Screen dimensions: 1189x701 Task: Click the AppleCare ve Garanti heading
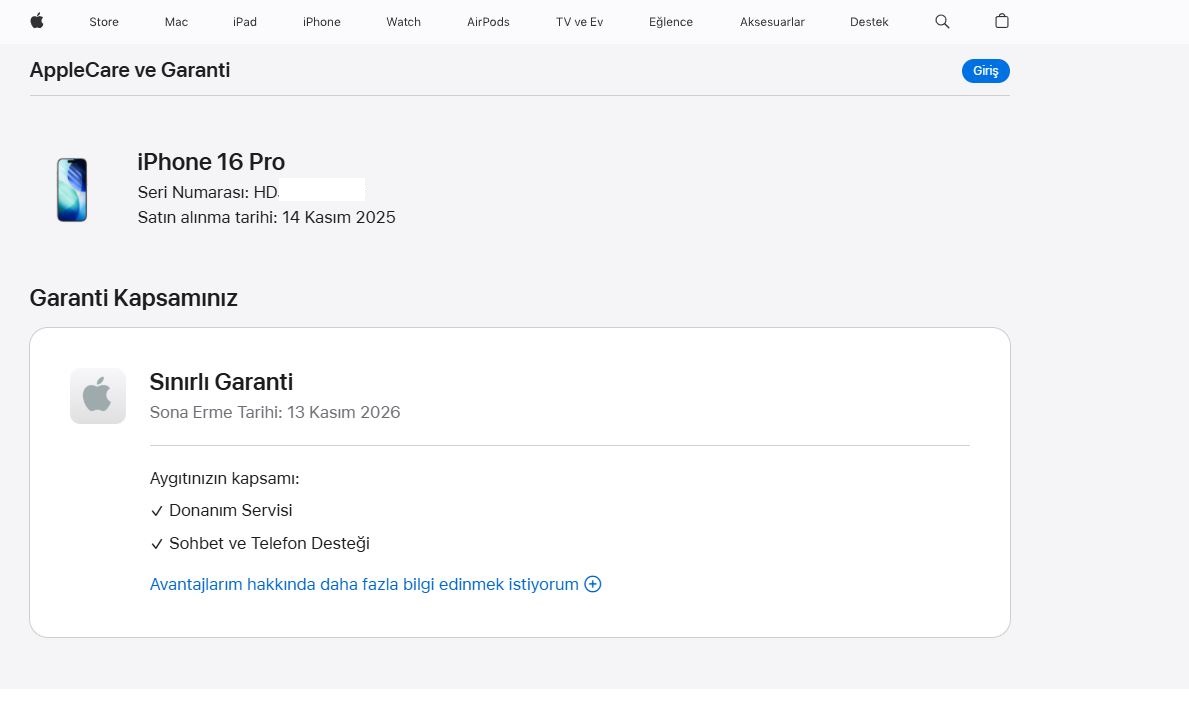click(130, 70)
